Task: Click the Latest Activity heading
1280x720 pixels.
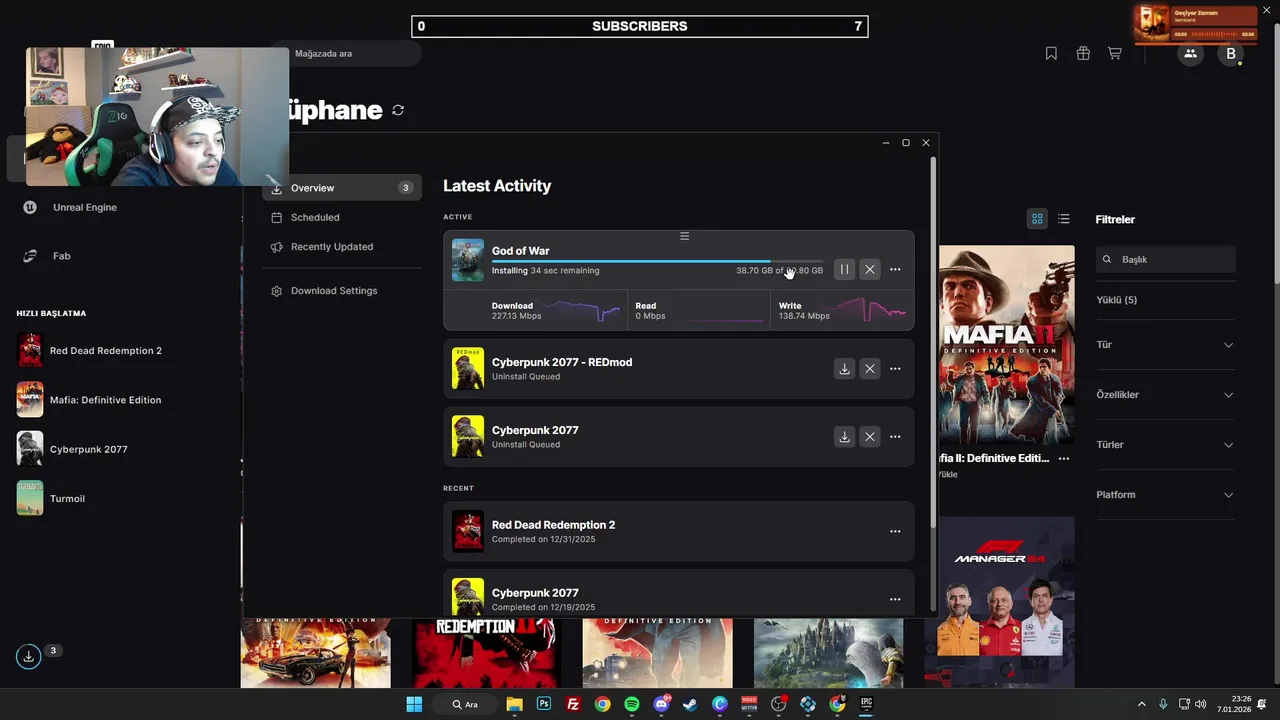Action: [x=497, y=186]
